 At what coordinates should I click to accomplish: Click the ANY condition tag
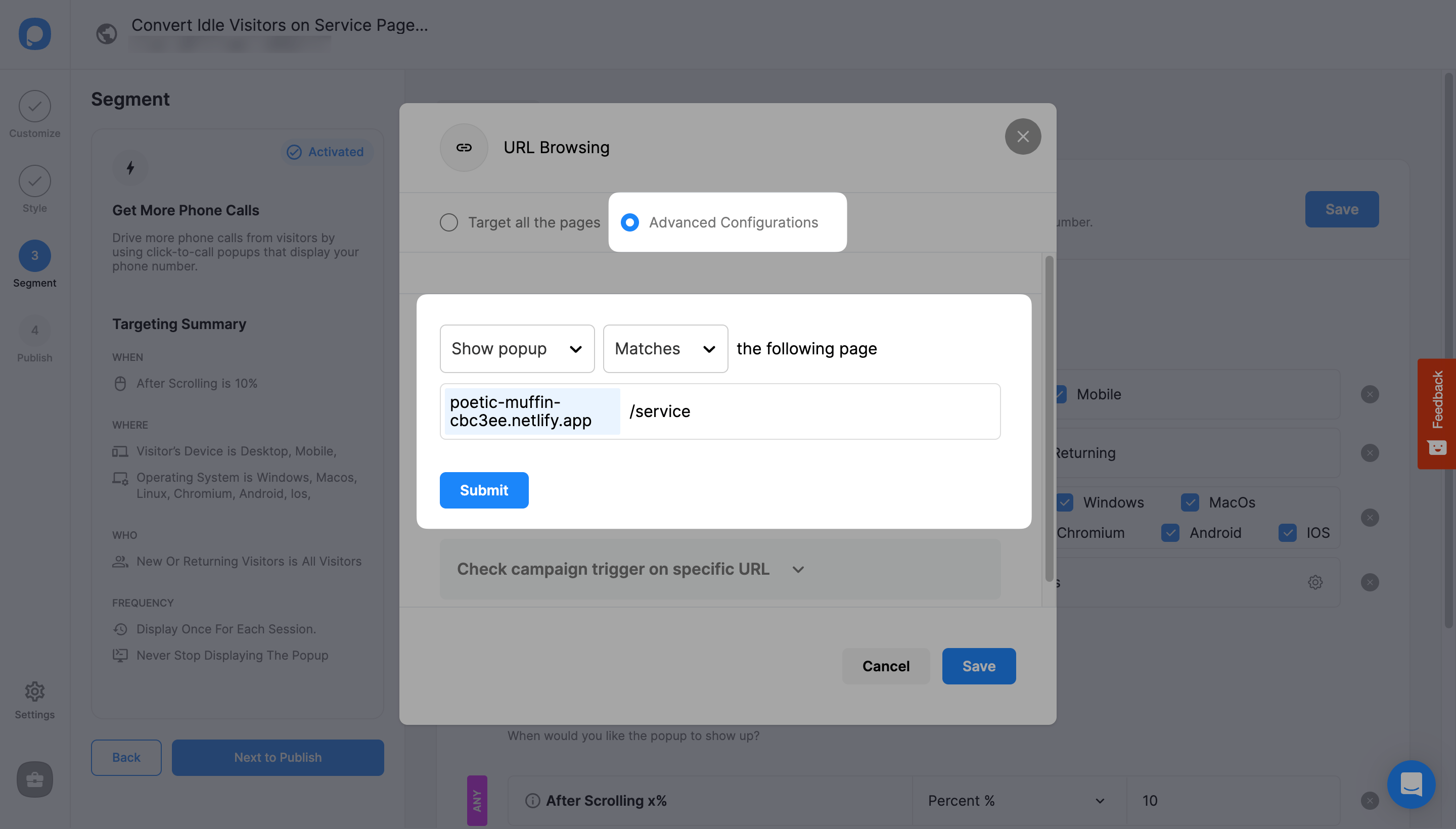477,801
